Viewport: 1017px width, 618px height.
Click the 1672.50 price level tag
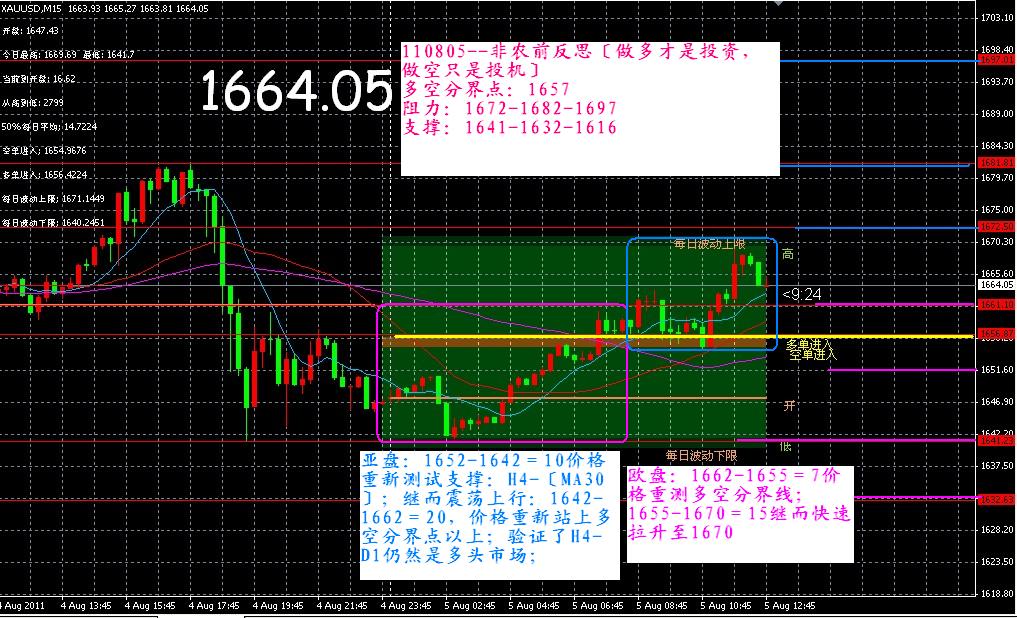(997, 228)
